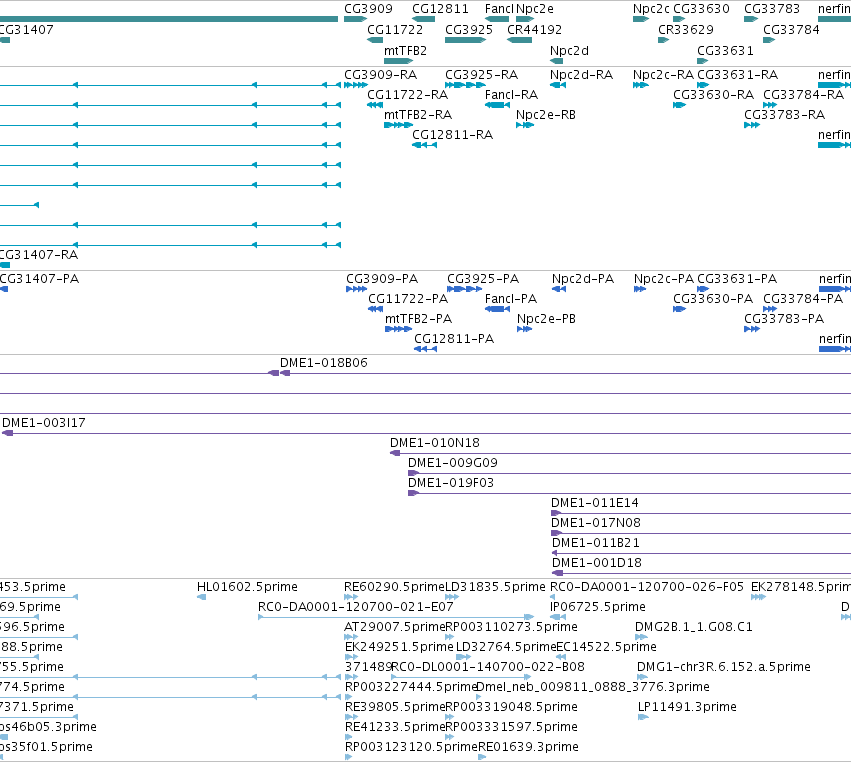The width and height of the screenshot is (851, 762).
Task: Click EST DMG2B.1_1.G08.C1
Action: tap(694, 627)
